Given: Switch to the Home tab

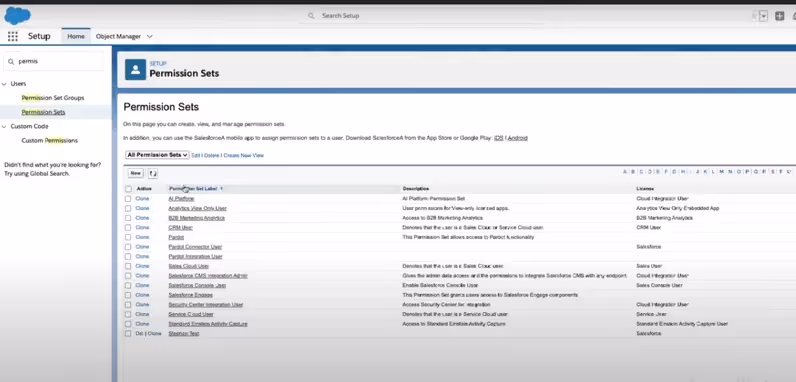Looking at the screenshot, I should pos(76,36).
